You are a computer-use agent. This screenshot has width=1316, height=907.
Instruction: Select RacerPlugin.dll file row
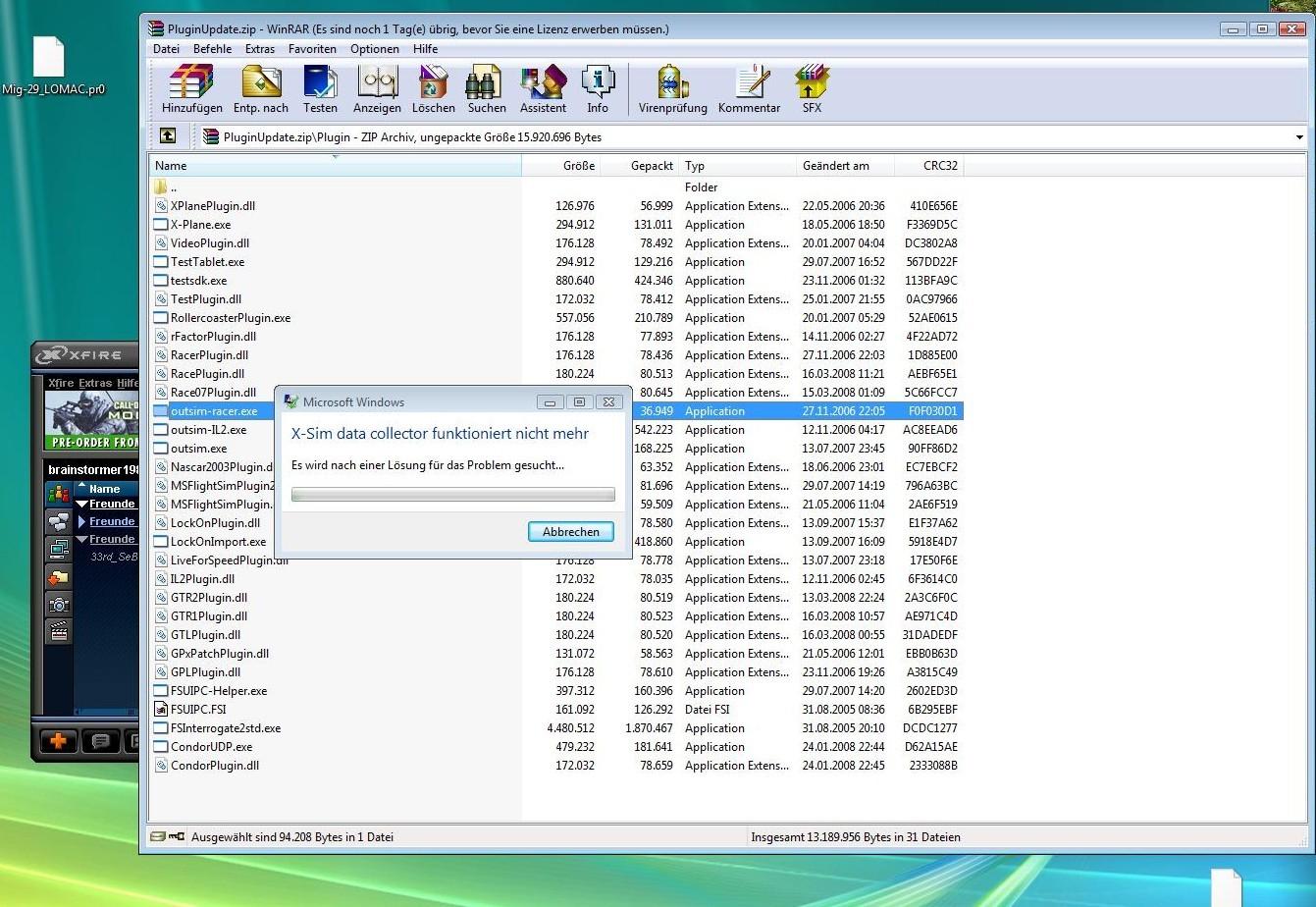(x=556, y=355)
